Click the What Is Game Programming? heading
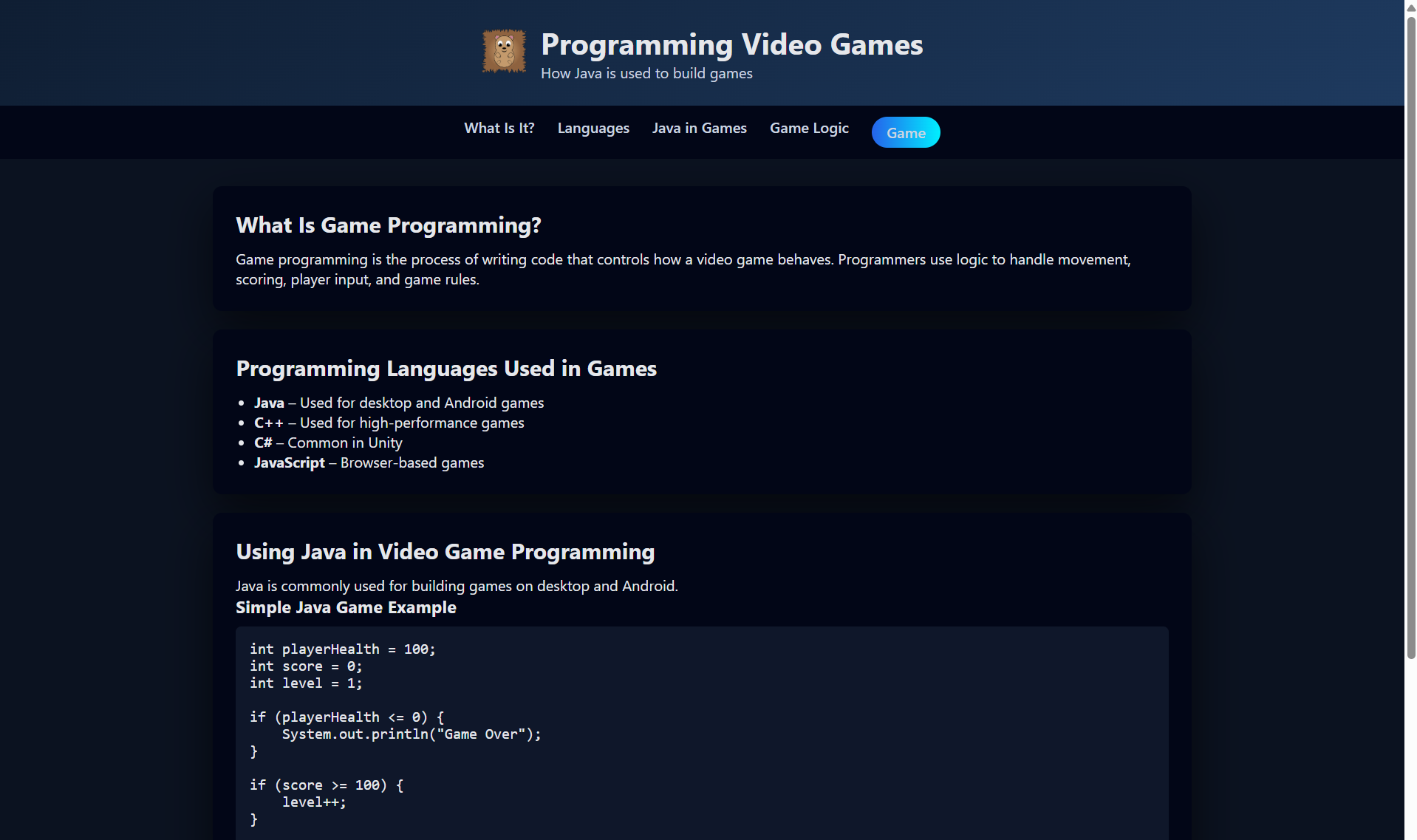This screenshot has height=840, width=1417. [389, 225]
